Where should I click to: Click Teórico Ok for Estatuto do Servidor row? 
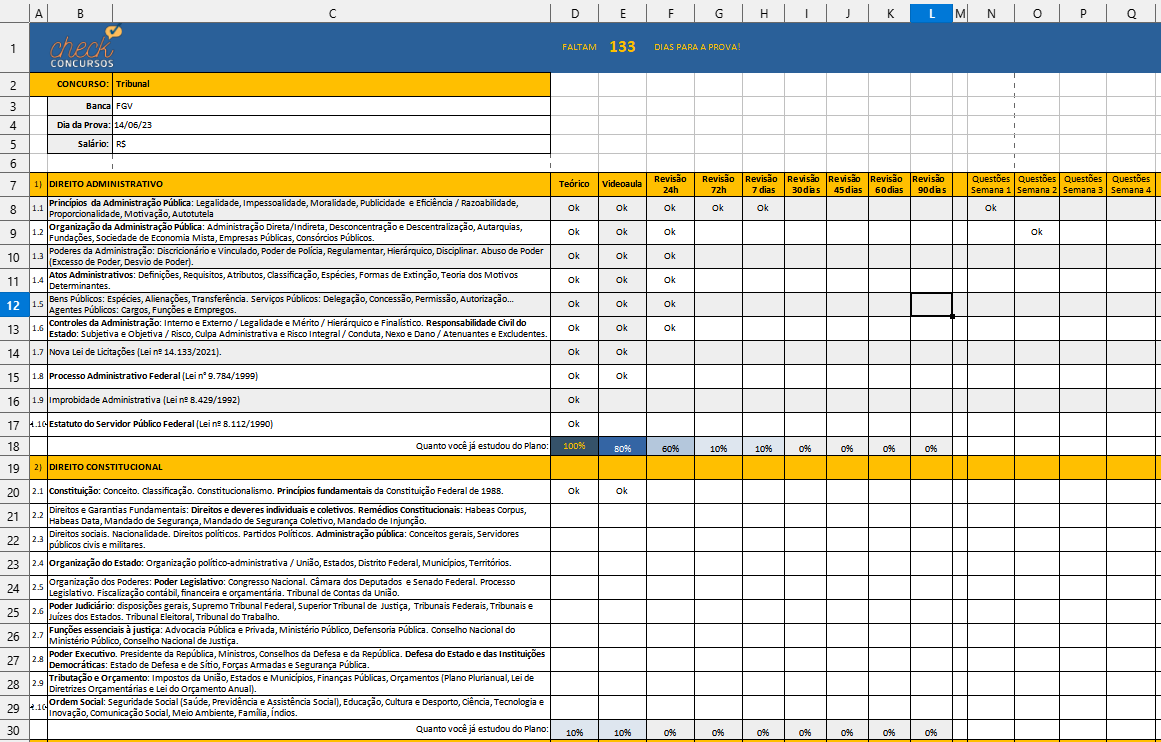point(574,424)
